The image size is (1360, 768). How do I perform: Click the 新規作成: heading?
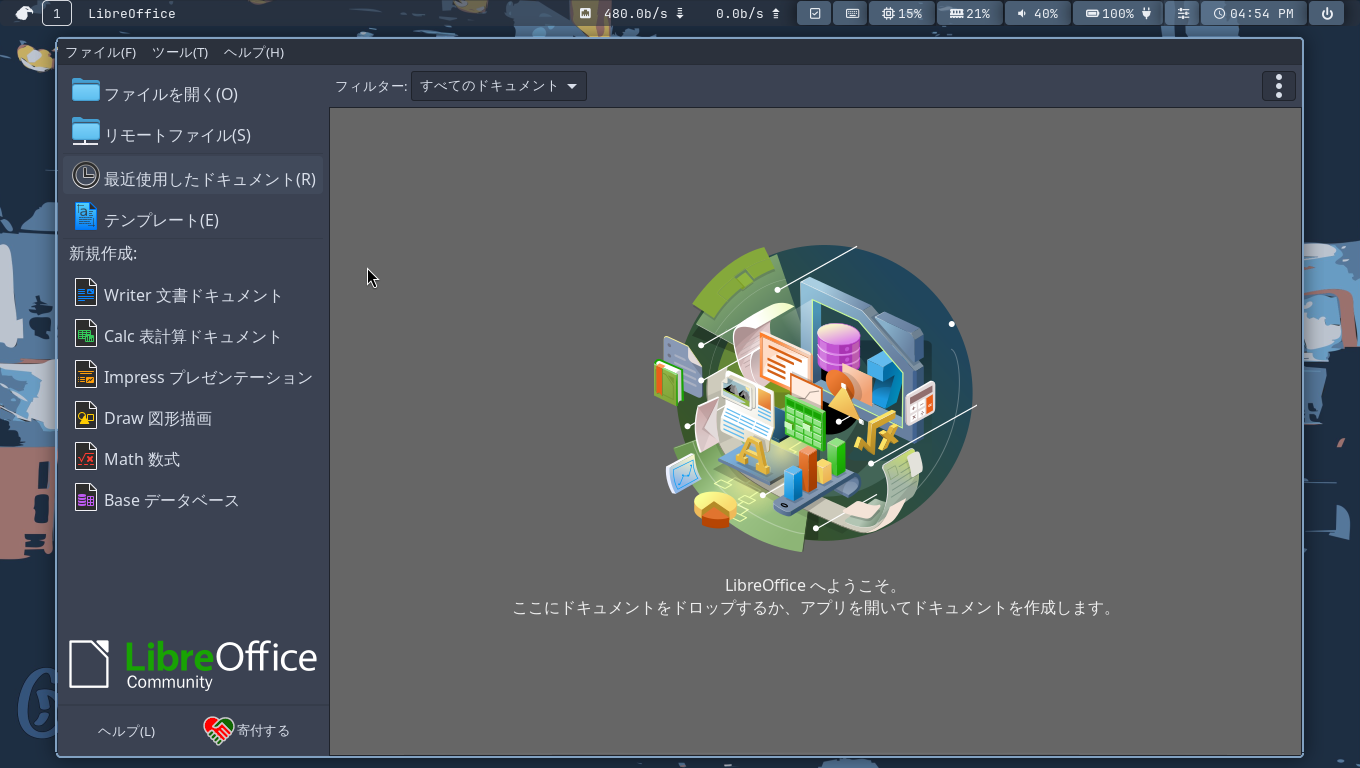103,254
